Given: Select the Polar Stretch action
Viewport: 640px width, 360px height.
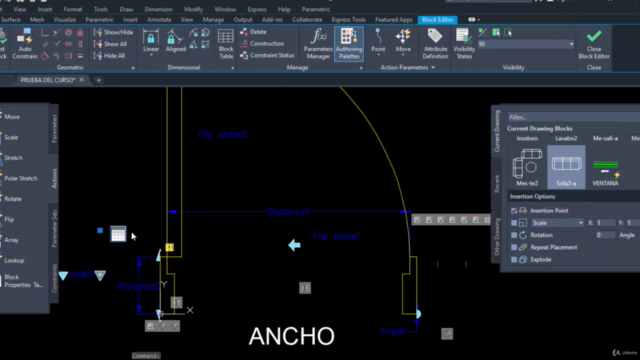Looking at the screenshot, I should pyautogui.click(x=20, y=178).
